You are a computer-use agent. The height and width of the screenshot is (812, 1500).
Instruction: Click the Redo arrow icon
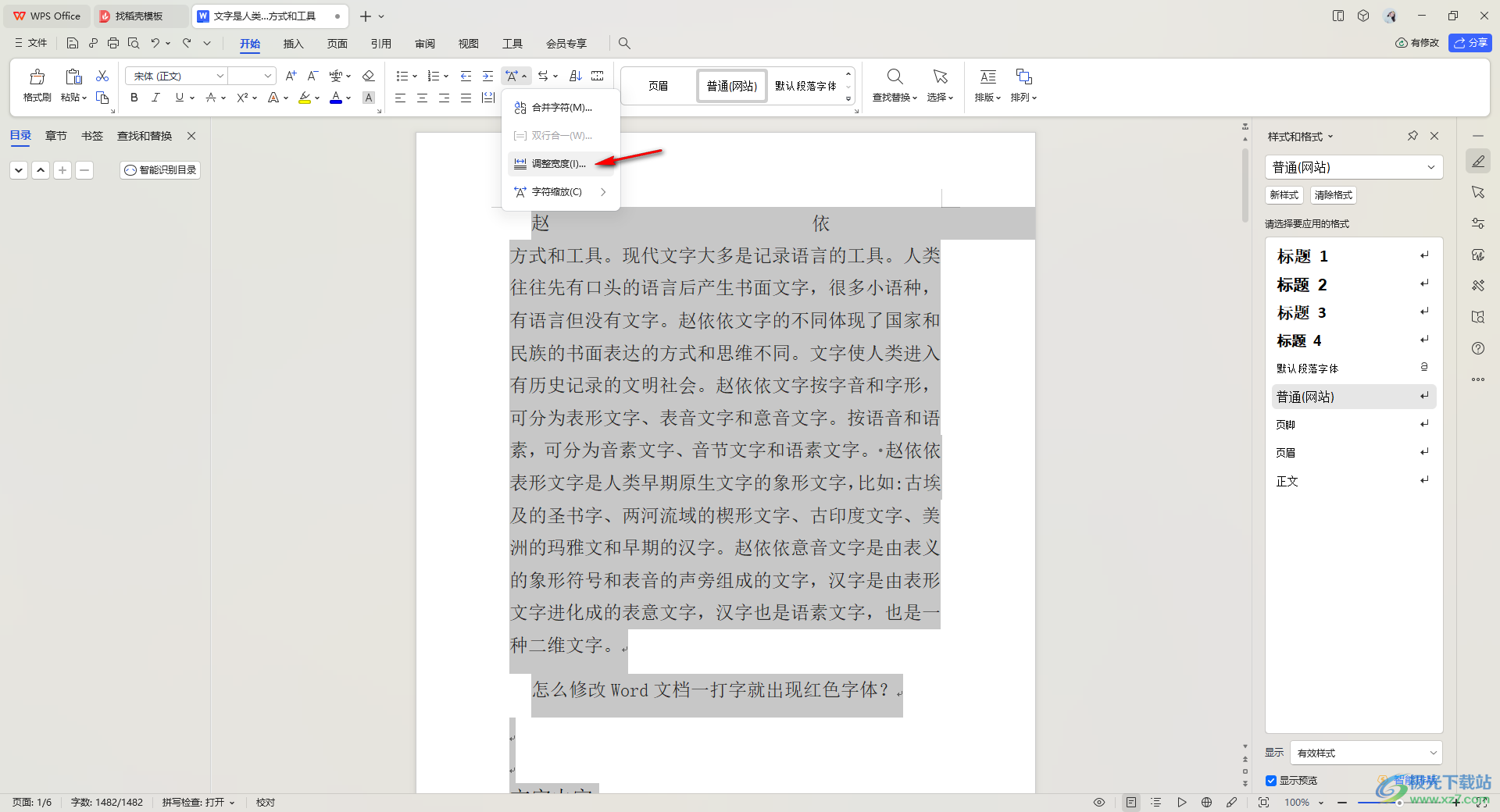tap(187, 43)
